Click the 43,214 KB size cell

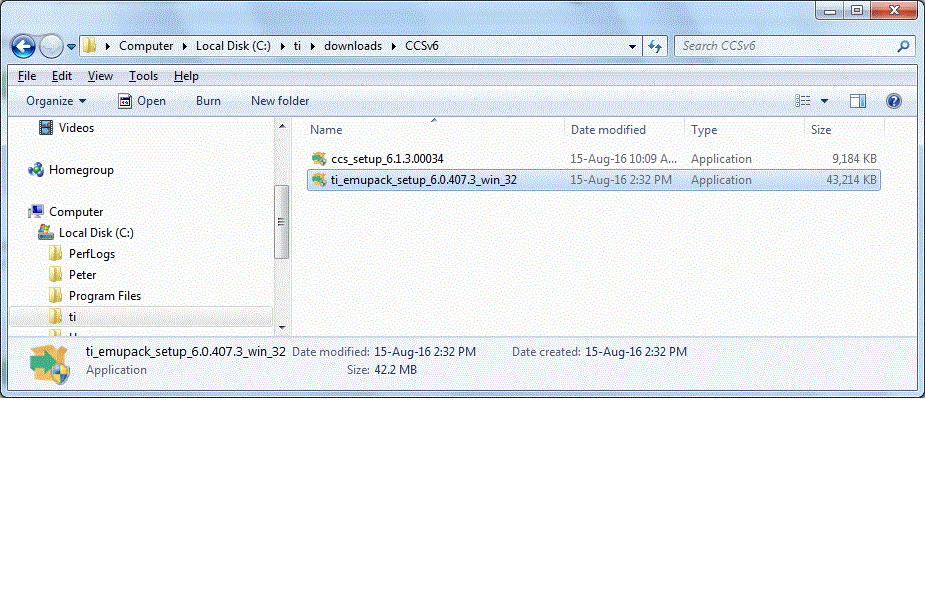click(851, 180)
